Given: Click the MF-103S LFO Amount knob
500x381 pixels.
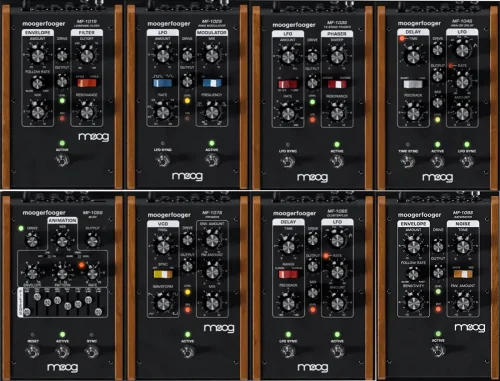Looking at the screenshot, I should tap(288, 57).
